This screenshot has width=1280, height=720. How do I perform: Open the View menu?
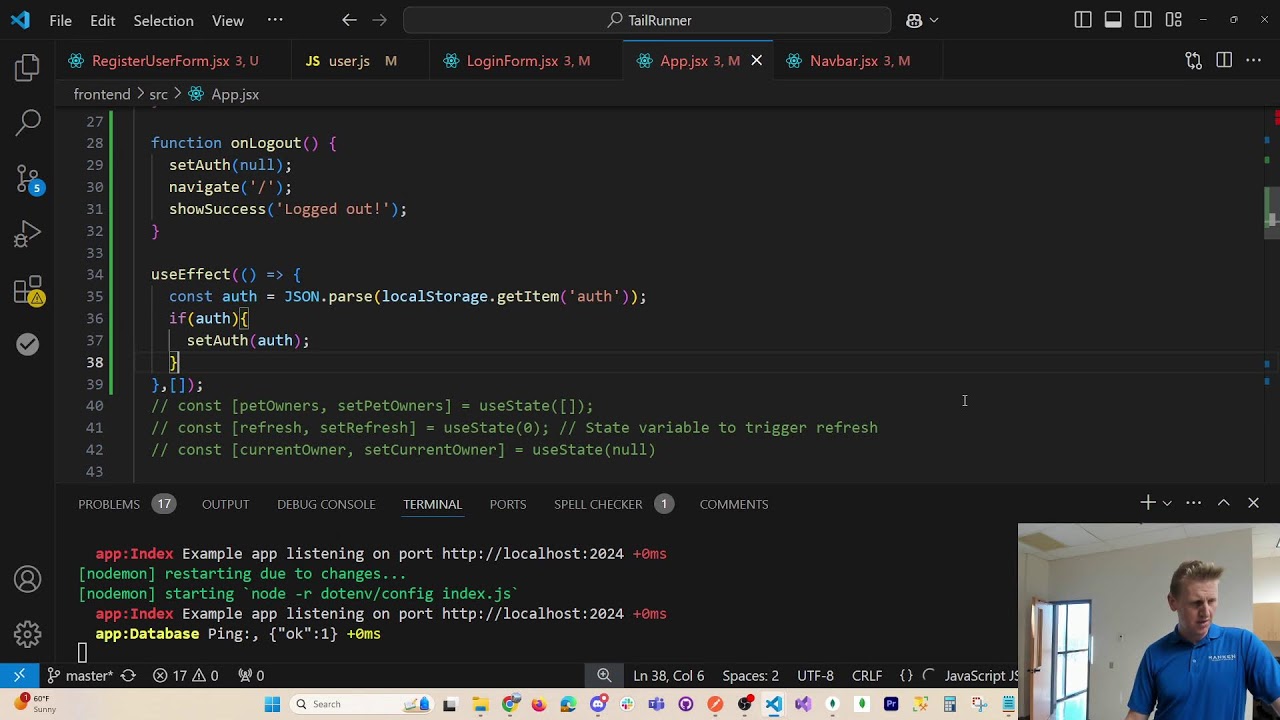tap(227, 20)
